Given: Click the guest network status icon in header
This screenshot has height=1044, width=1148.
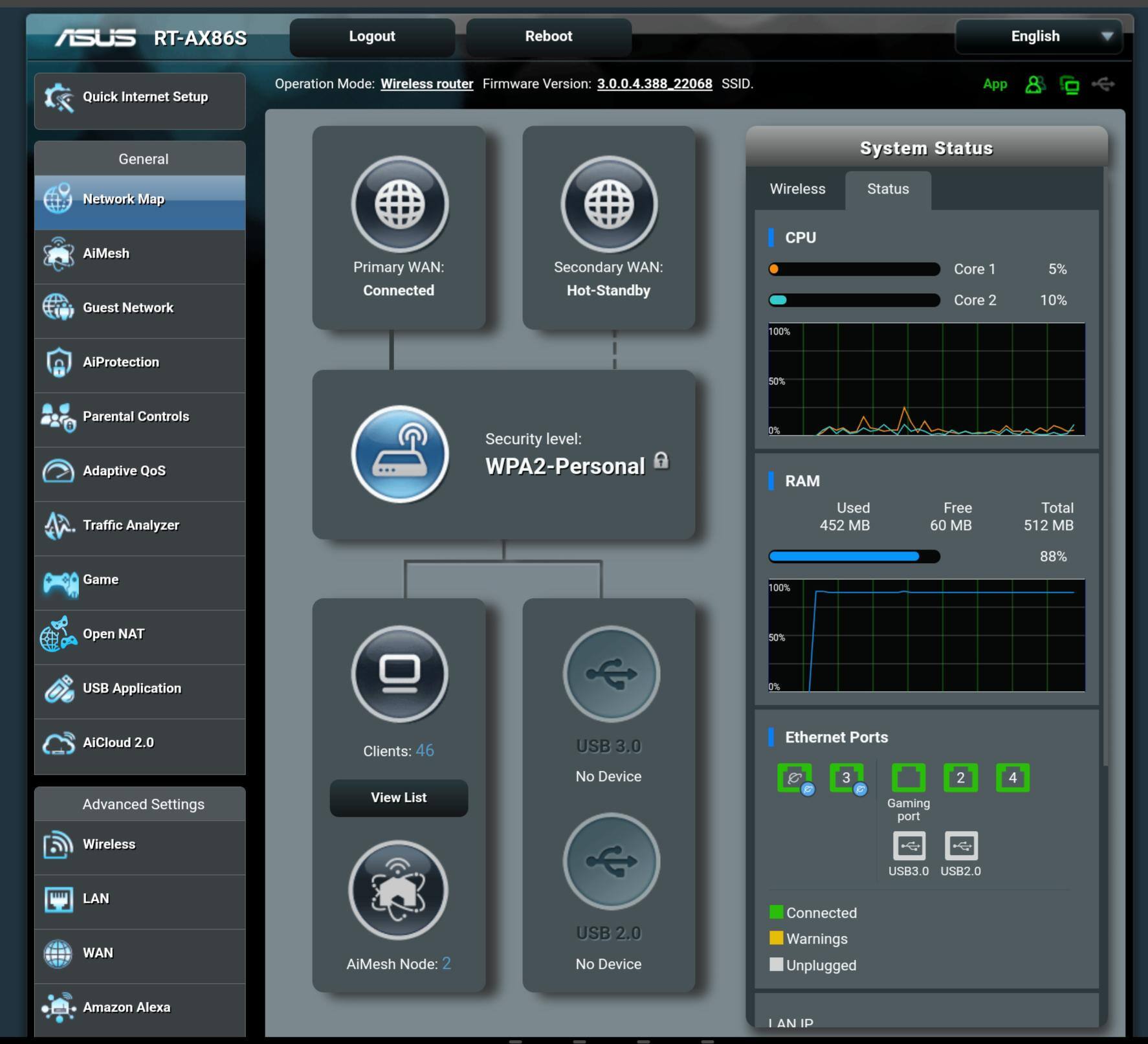Looking at the screenshot, I should (1034, 84).
